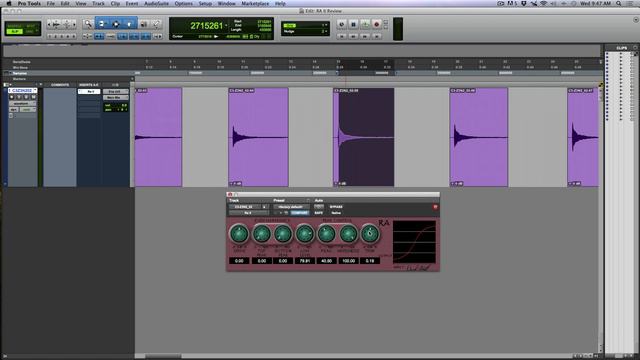The width and height of the screenshot is (640, 360).
Task: Click the RA insert slot on track
Action: tap(89, 91)
